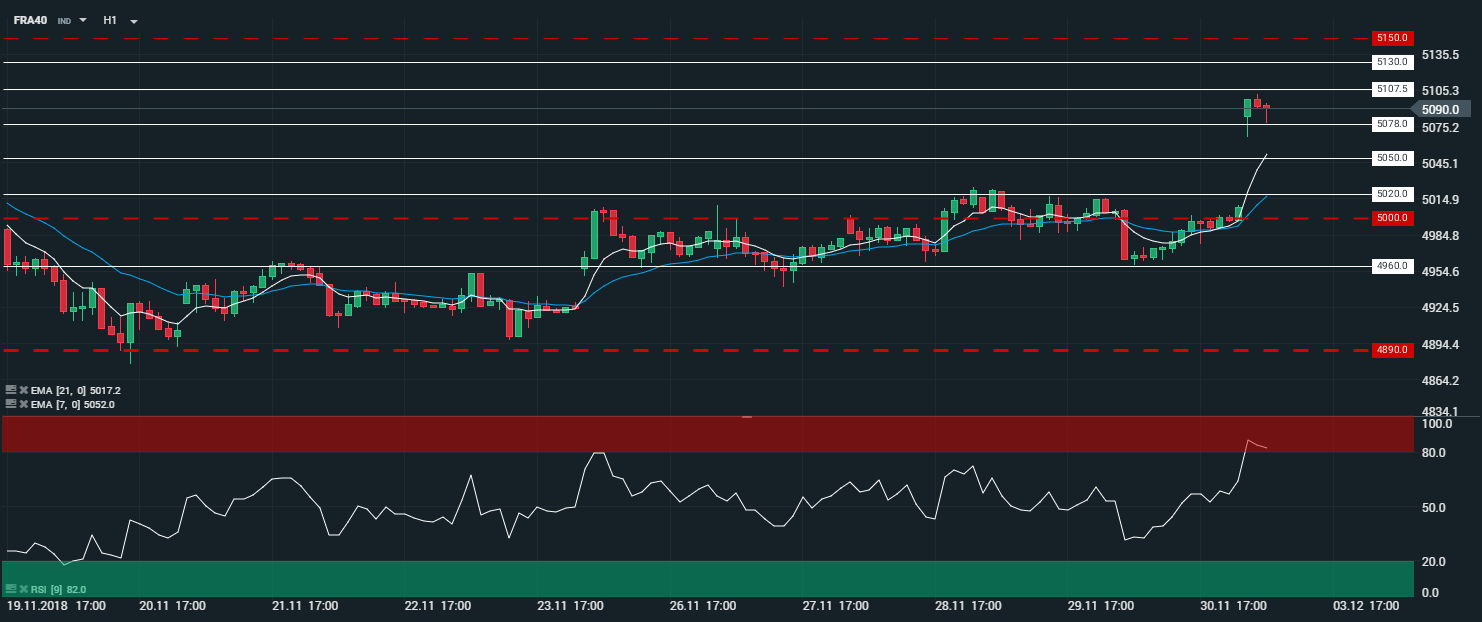
Task: Select the 5000.0 red price level label
Action: (x=1392, y=218)
